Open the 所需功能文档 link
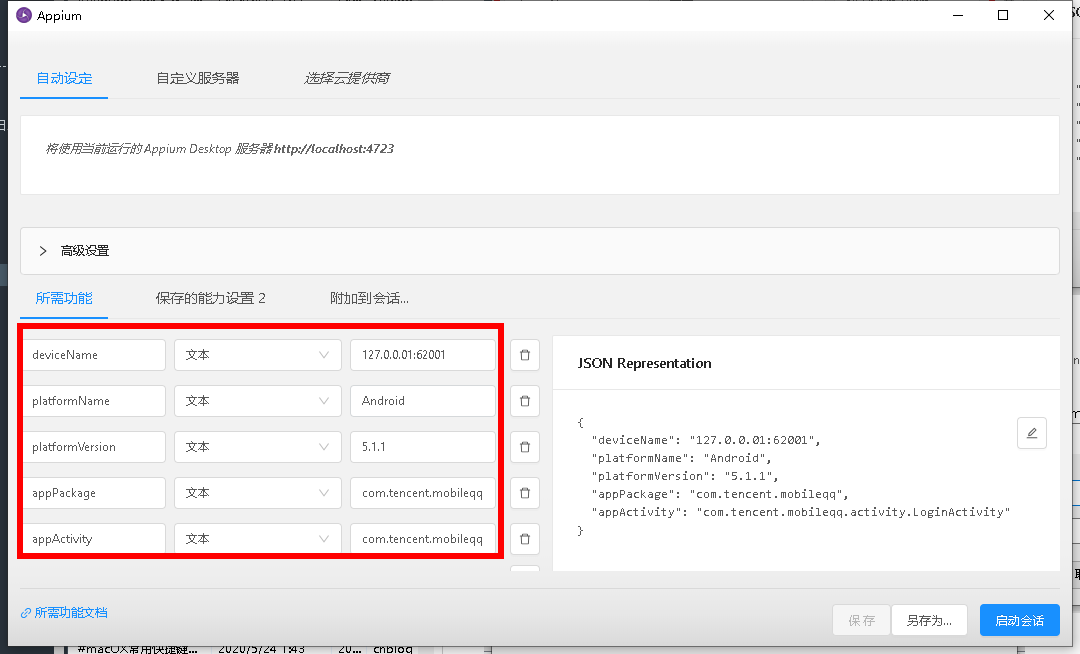The image size is (1080, 654). 71,613
